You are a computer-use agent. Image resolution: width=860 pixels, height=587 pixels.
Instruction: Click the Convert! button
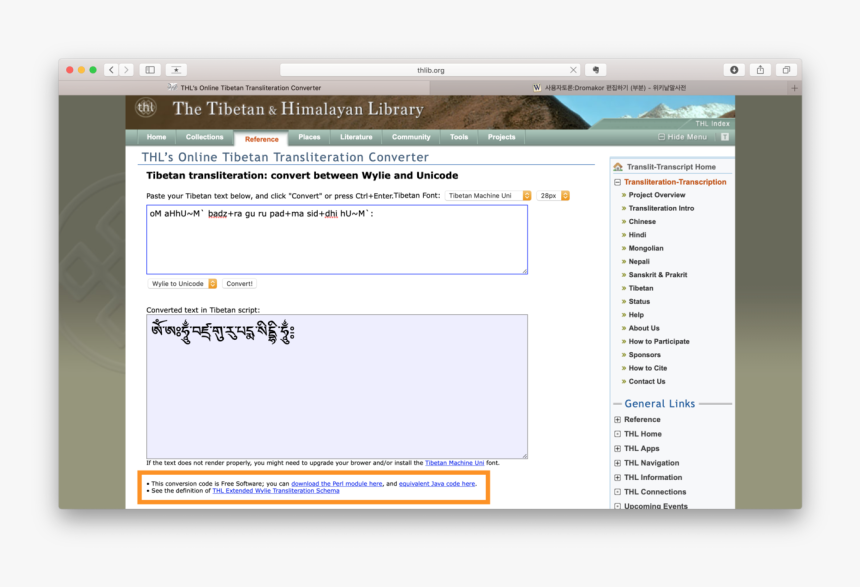tap(240, 284)
